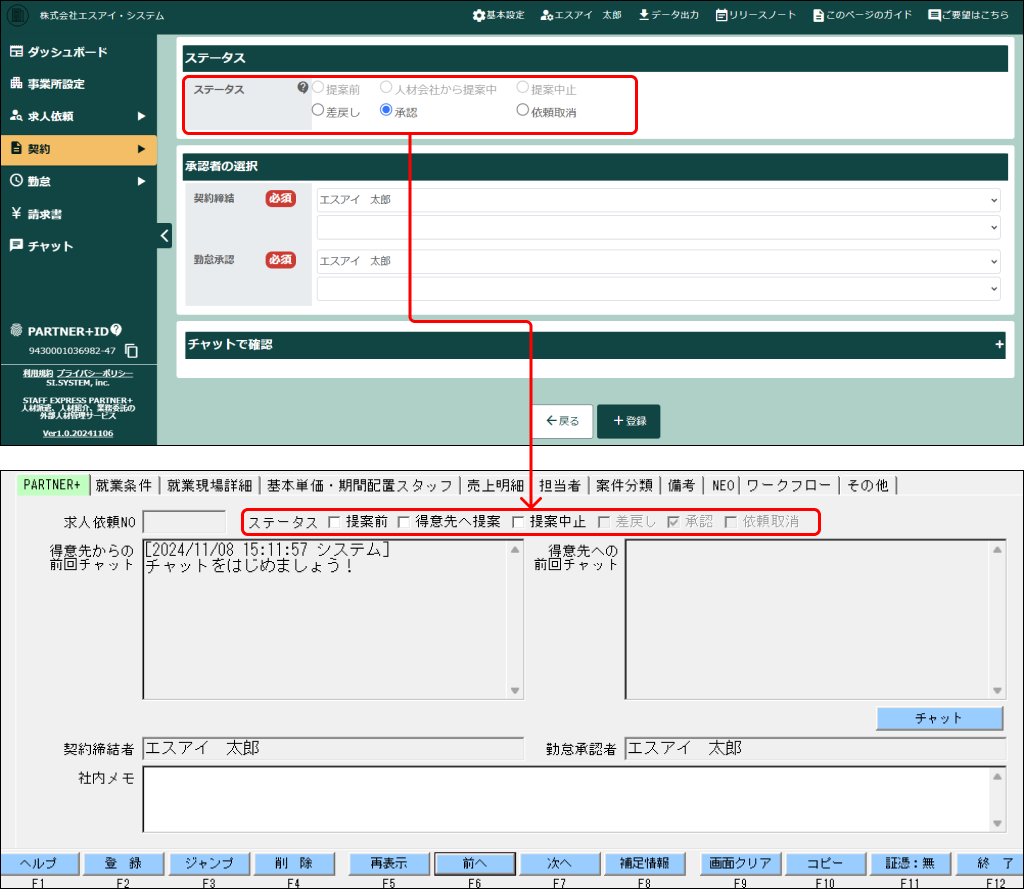Open チャット in sidebar
Viewport: 1024px width, 889px height.
coord(42,246)
